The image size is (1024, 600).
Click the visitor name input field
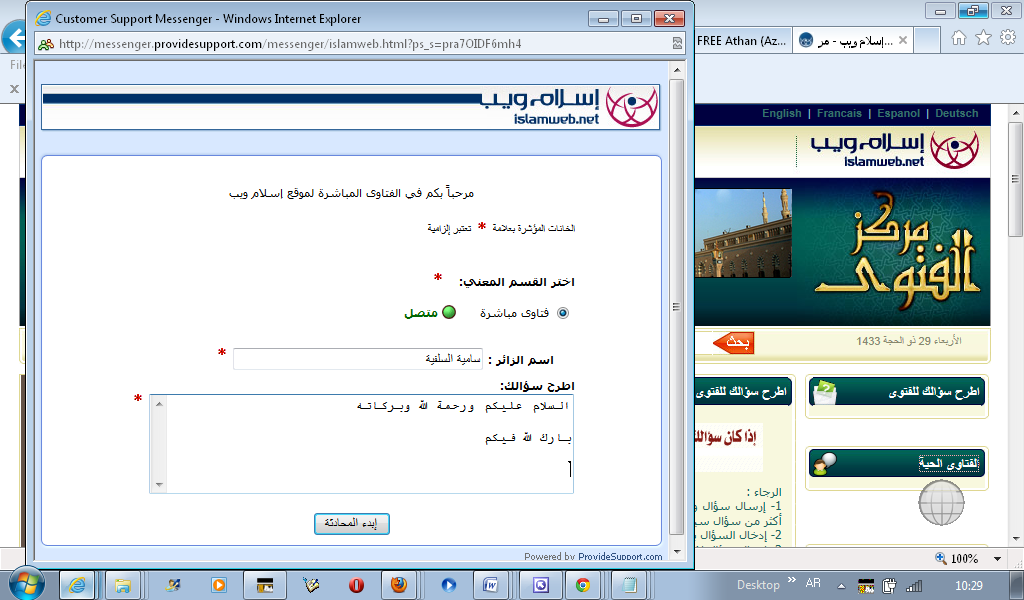(358, 359)
